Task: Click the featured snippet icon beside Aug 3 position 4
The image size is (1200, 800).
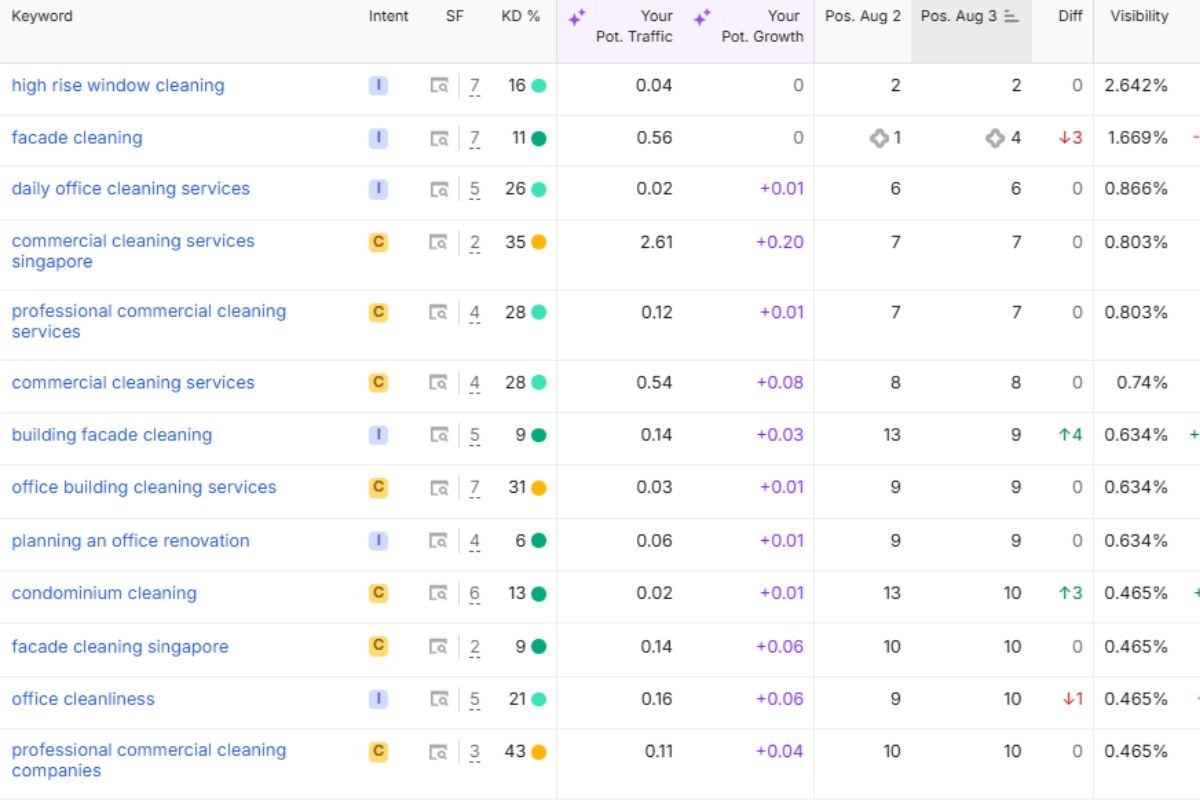Action: click(x=994, y=138)
